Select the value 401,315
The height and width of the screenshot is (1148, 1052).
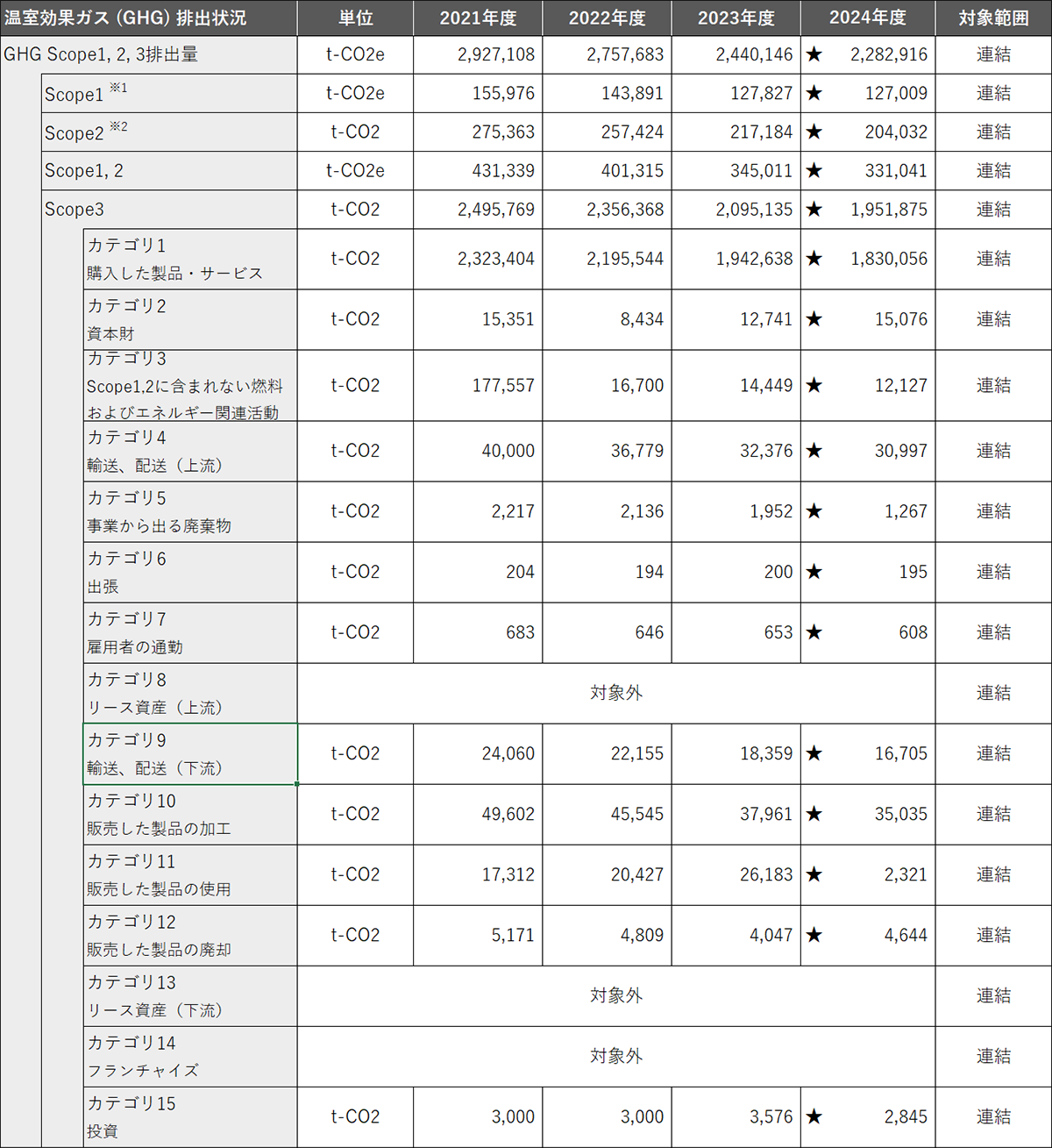[632, 170]
